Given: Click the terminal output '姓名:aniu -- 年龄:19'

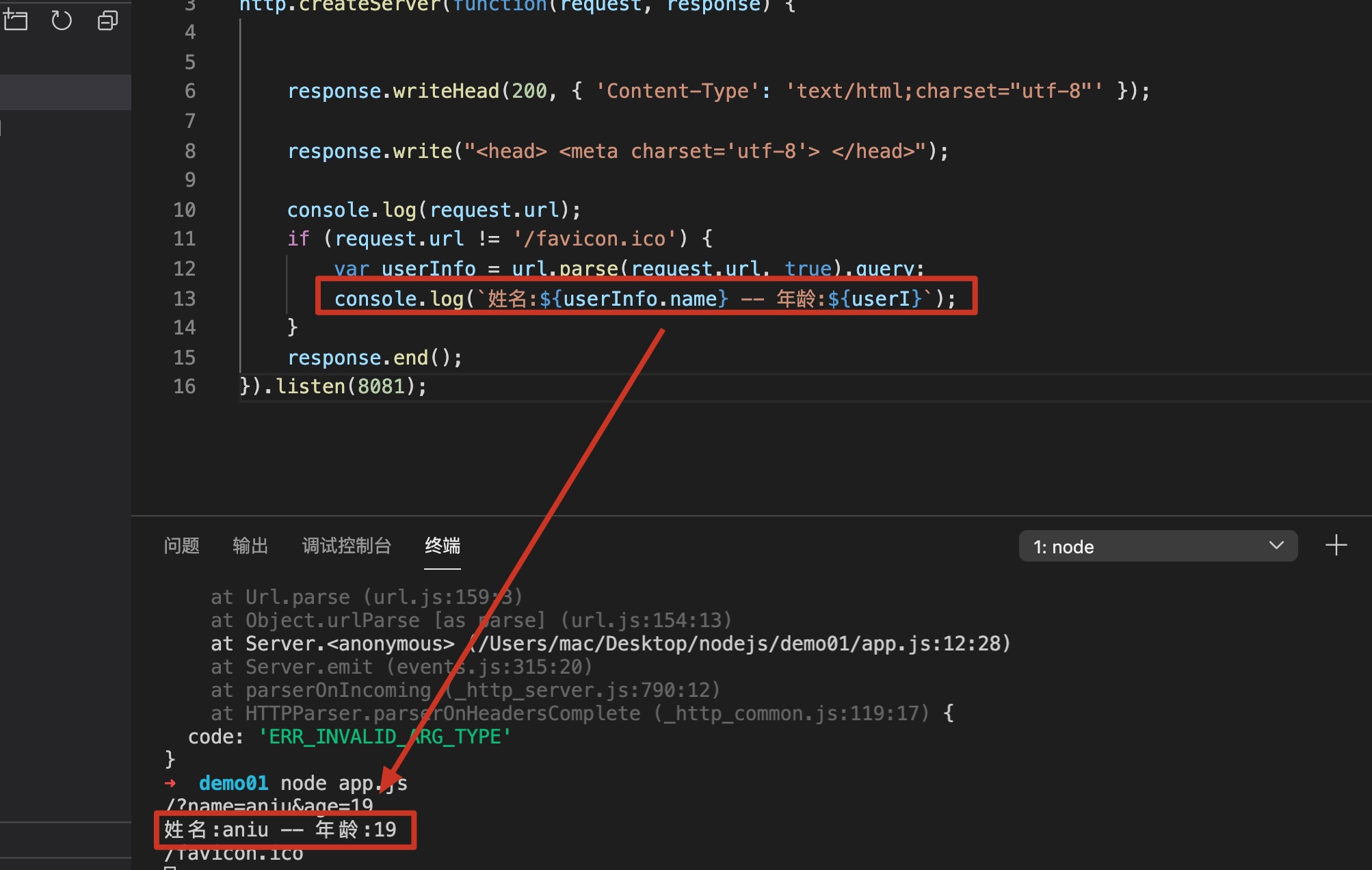Looking at the screenshot, I should point(280,830).
